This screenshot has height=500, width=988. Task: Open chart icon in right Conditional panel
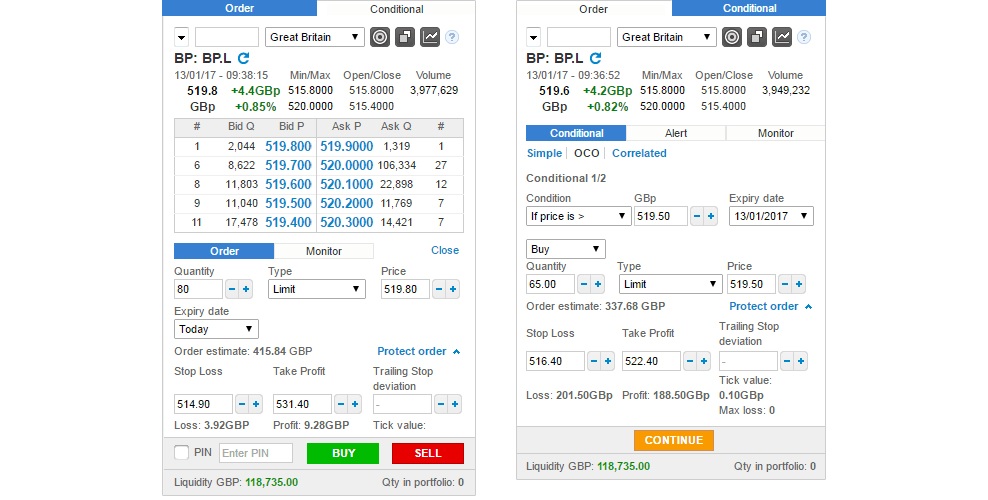coord(782,37)
